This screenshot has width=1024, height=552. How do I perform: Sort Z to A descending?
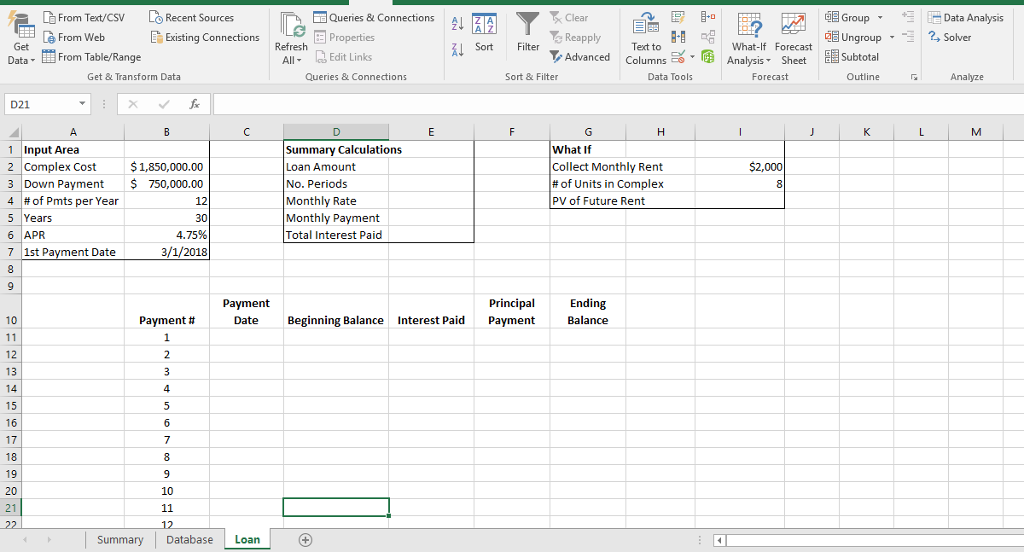457,49
